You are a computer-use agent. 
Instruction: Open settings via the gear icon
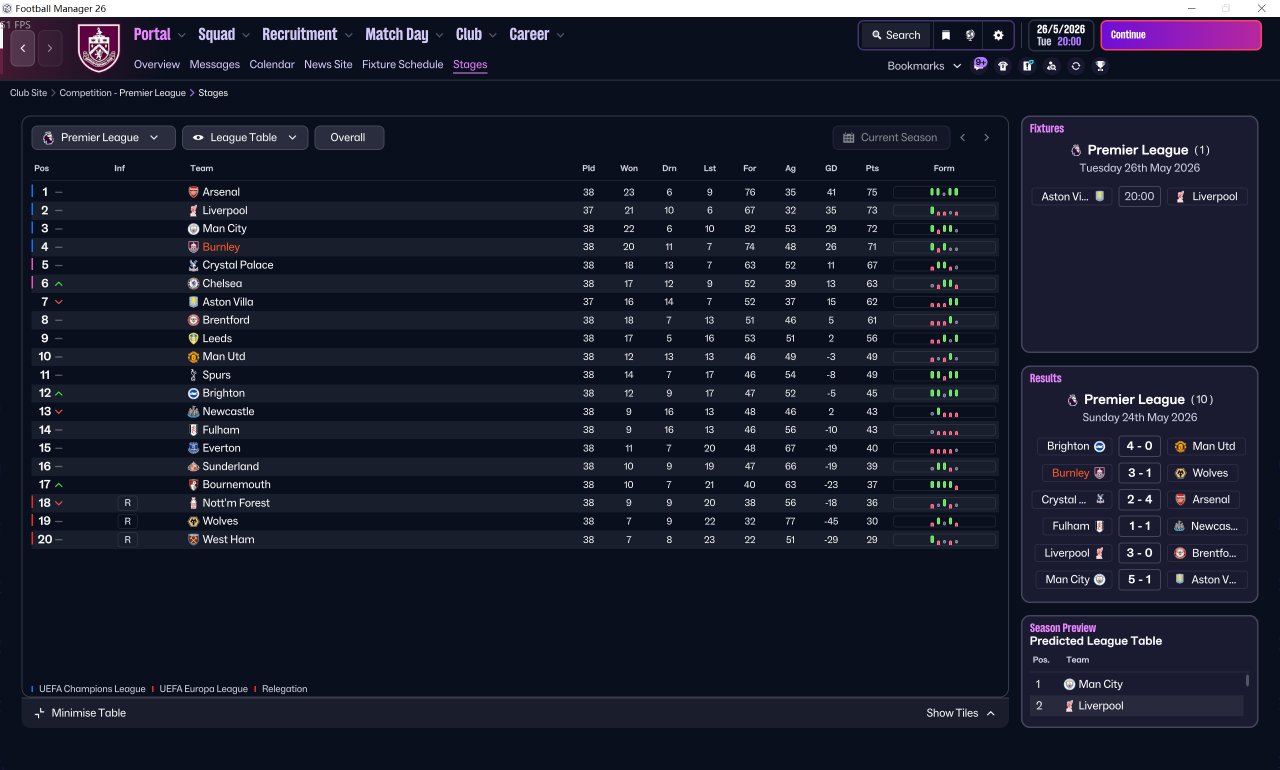click(x=998, y=35)
